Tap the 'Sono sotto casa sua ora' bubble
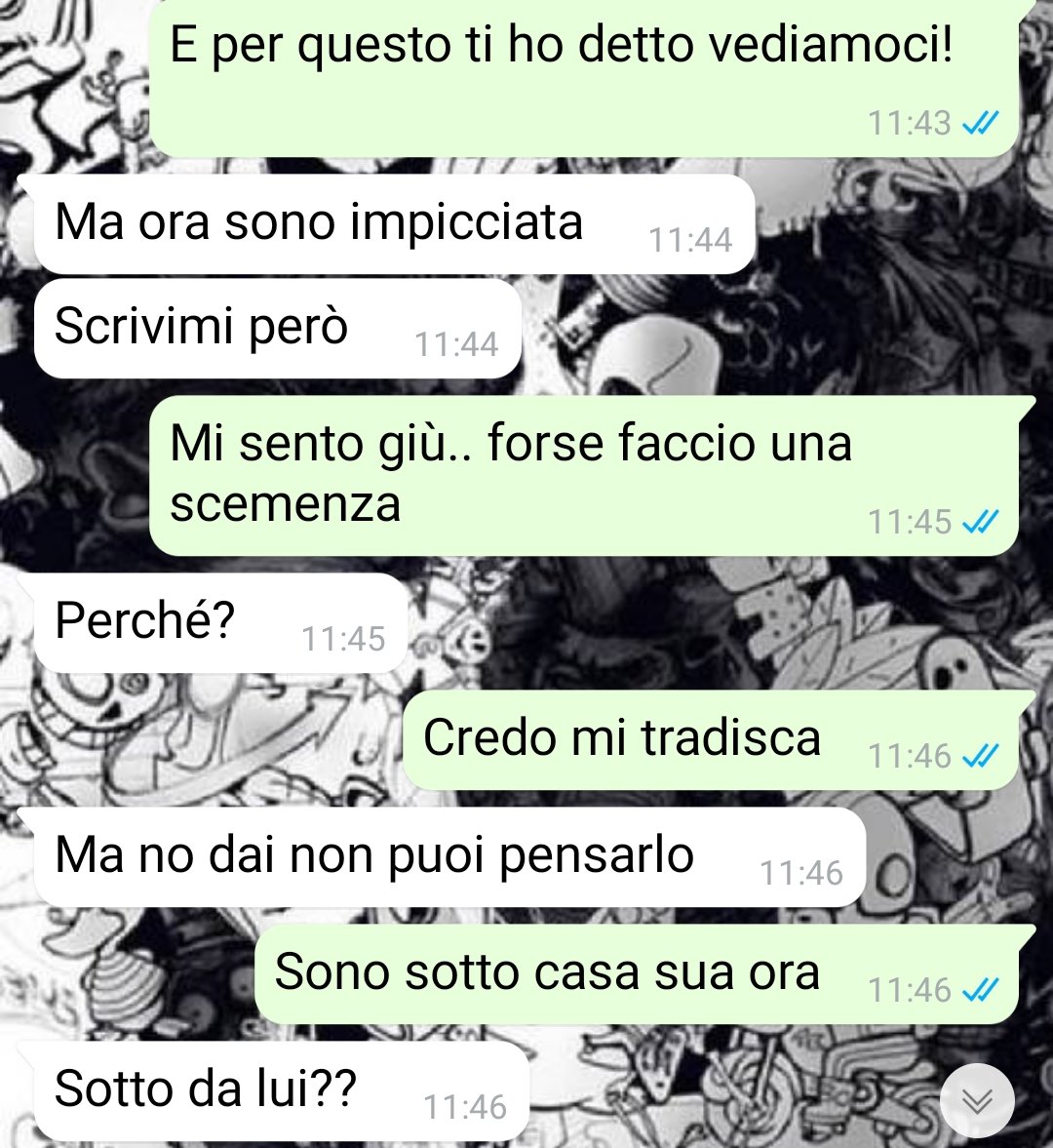The image size is (1053, 1148). click(637, 973)
